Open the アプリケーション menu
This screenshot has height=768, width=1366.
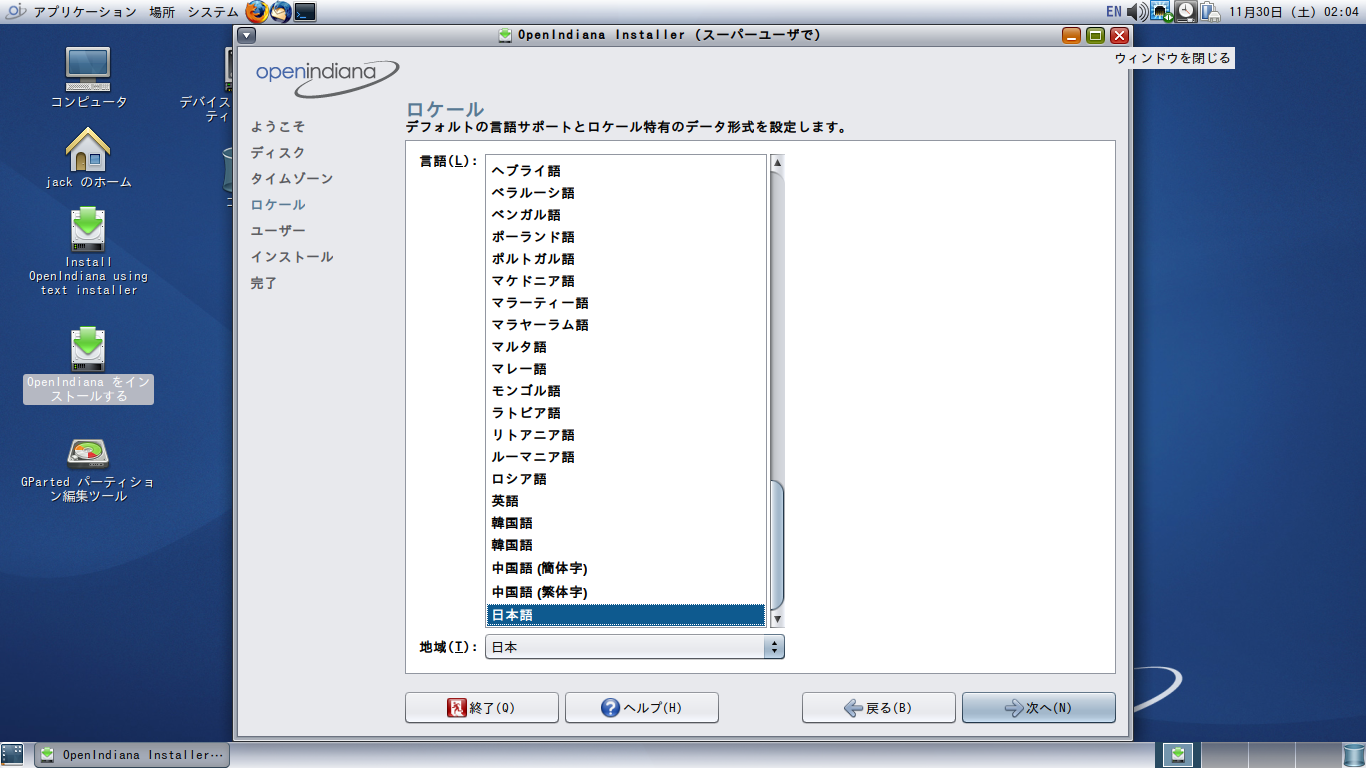click(x=85, y=12)
